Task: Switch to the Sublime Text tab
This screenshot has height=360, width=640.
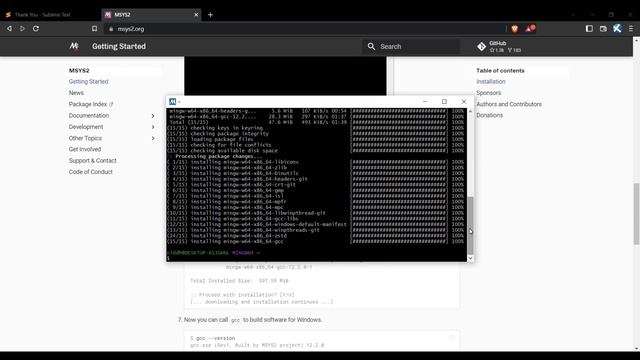Action: pos(41,15)
